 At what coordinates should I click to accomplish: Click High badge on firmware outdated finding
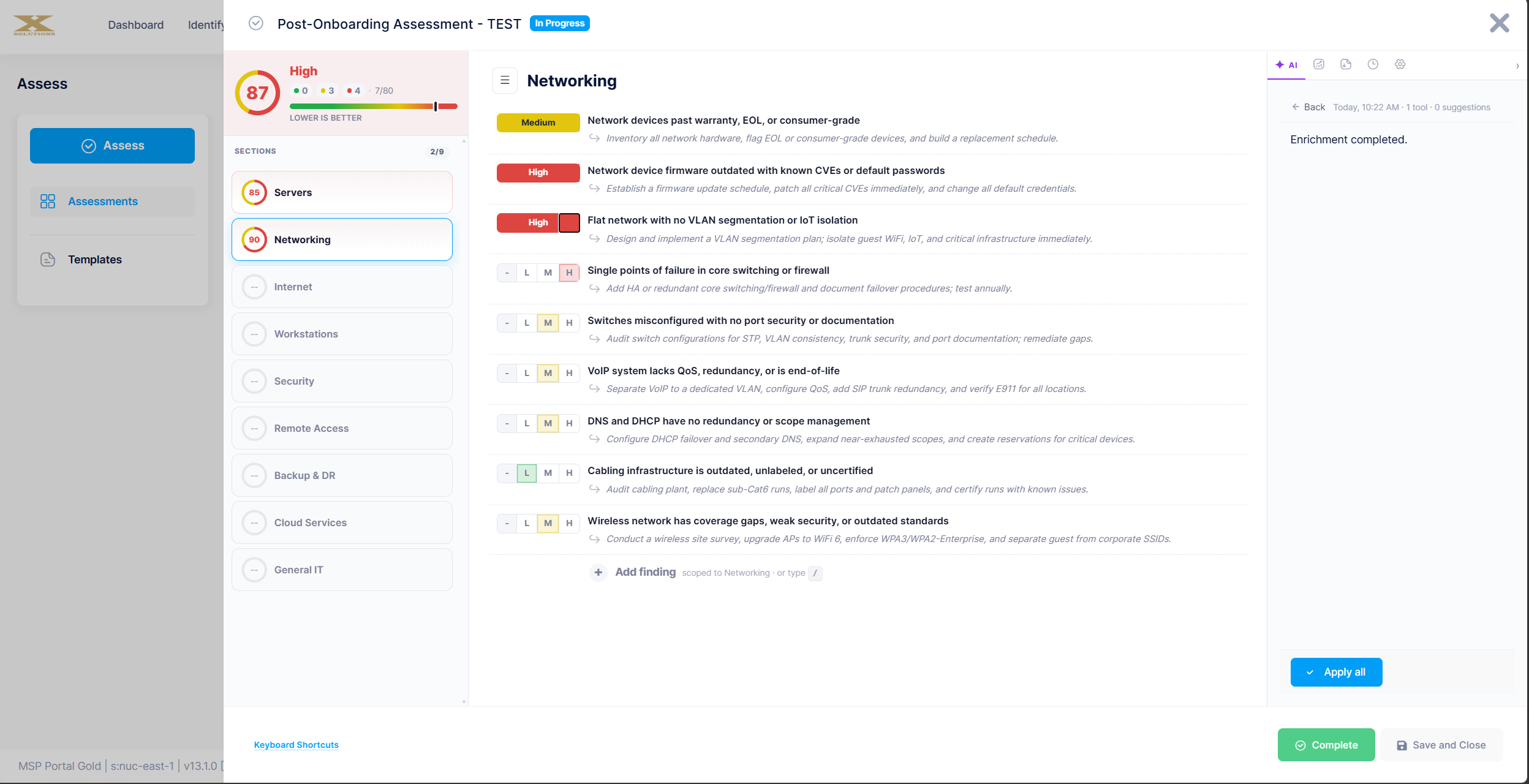tap(538, 173)
